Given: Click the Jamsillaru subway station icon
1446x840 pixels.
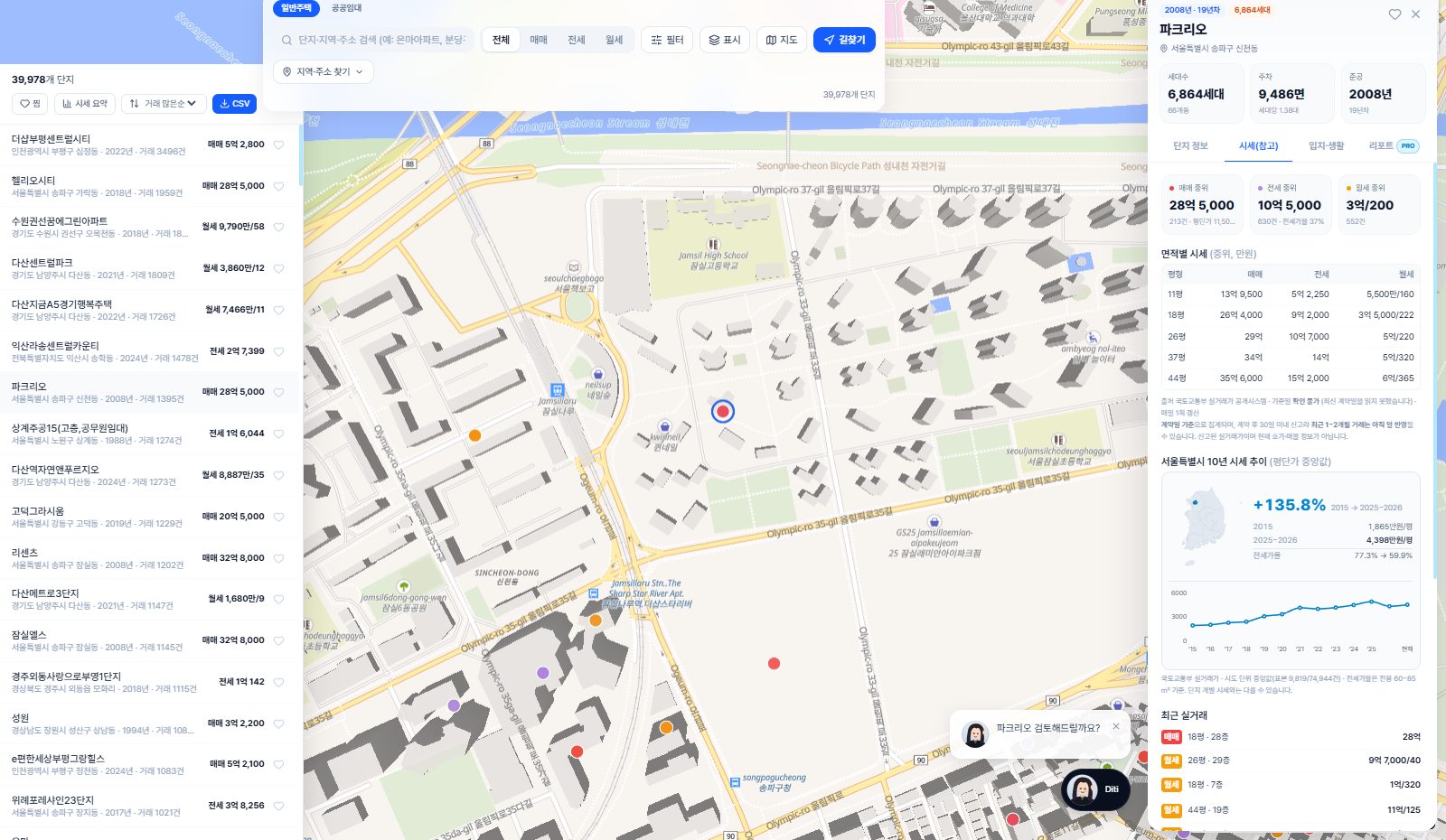Looking at the screenshot, I should (x=558, y=390).
